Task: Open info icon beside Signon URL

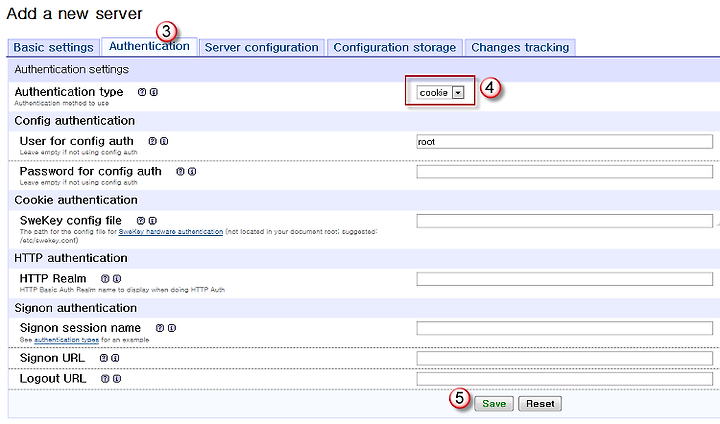Action: [x=115, y=358]
